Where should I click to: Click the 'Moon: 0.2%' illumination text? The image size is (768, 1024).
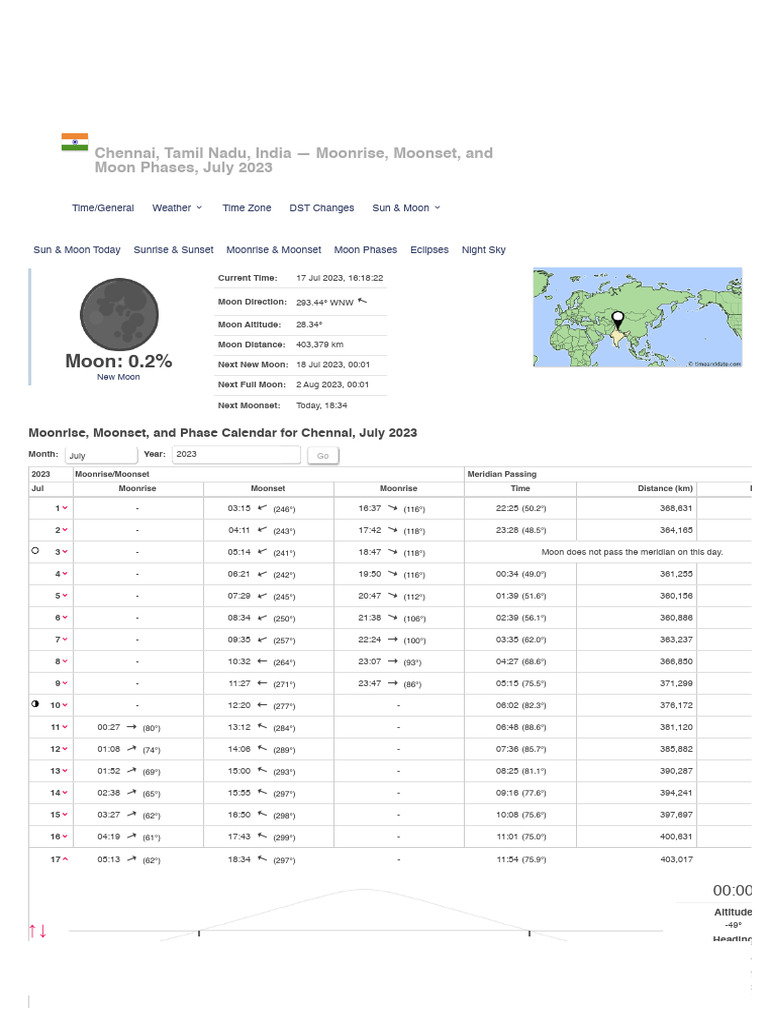118,361
